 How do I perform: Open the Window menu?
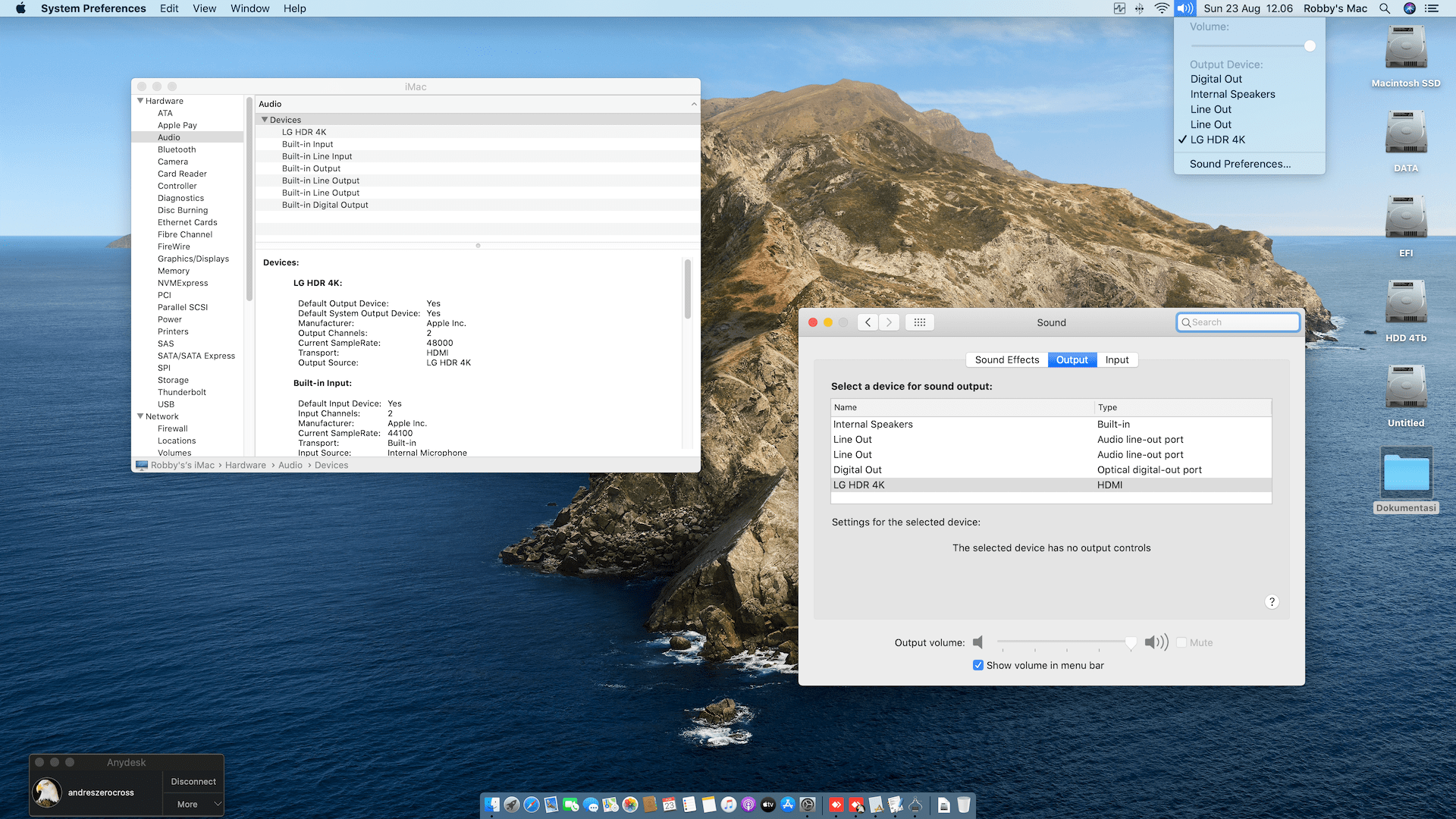249,8
